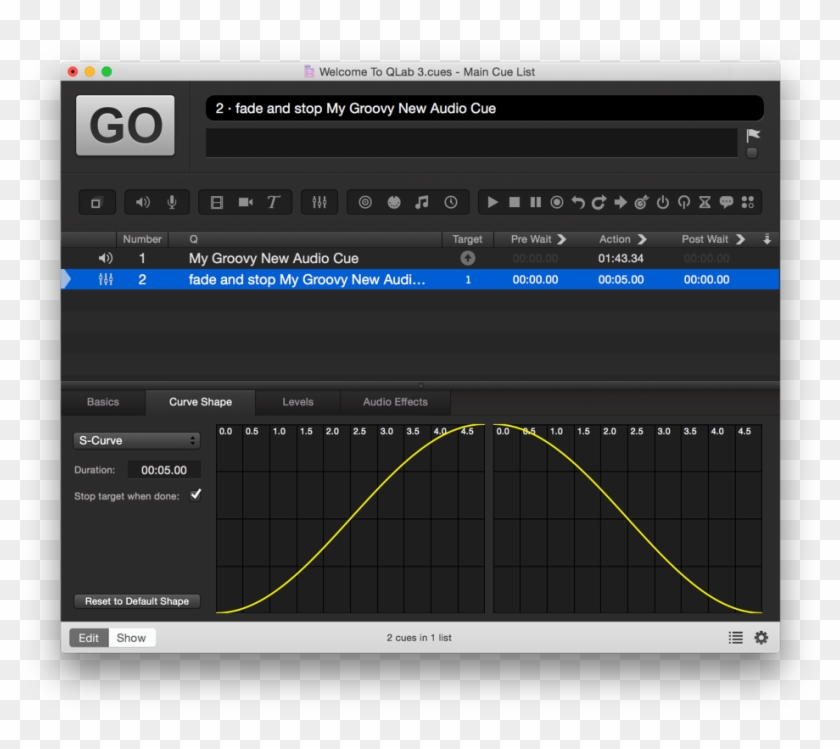Add a MIDI File cue music-note icon
Image resolution: width=840 pixels, height=749 pixels.
click(x=422, y=203)
